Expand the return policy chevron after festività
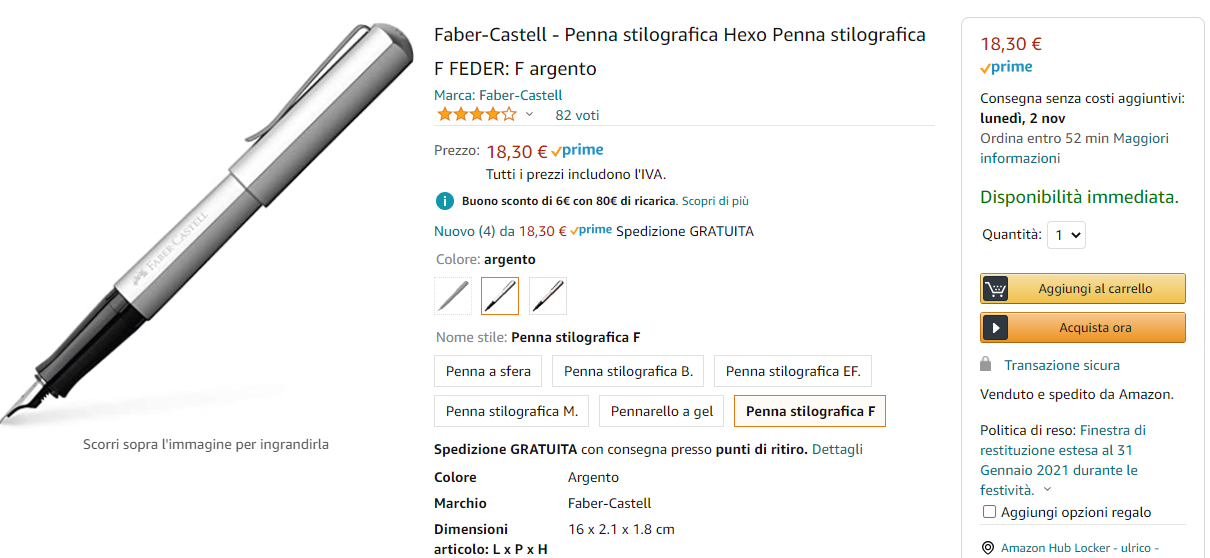Image resolution: width=1210 pixels, height=558 pixels. click(x=1047, y=490)
